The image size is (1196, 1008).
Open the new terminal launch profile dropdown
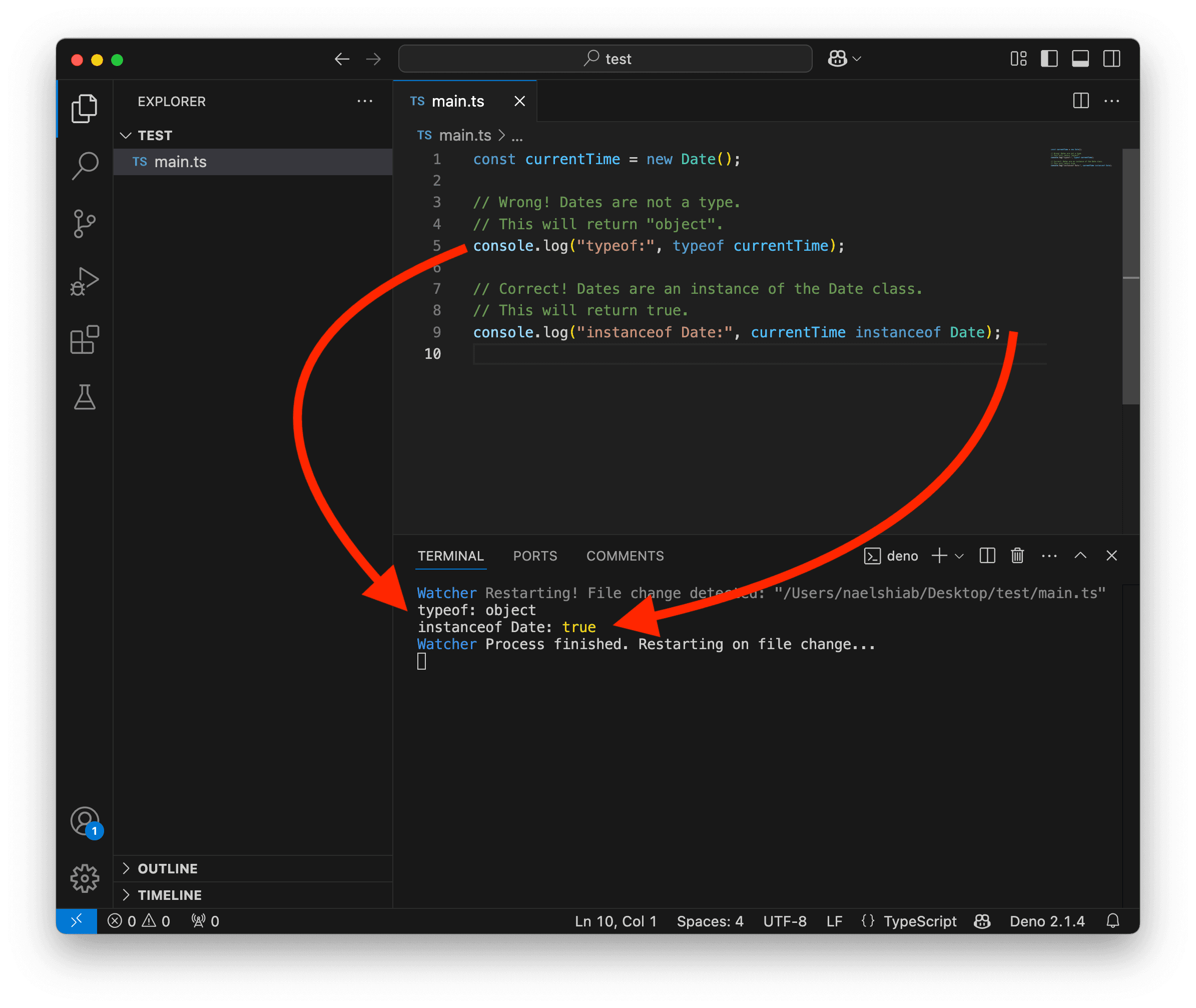[959, 556]
